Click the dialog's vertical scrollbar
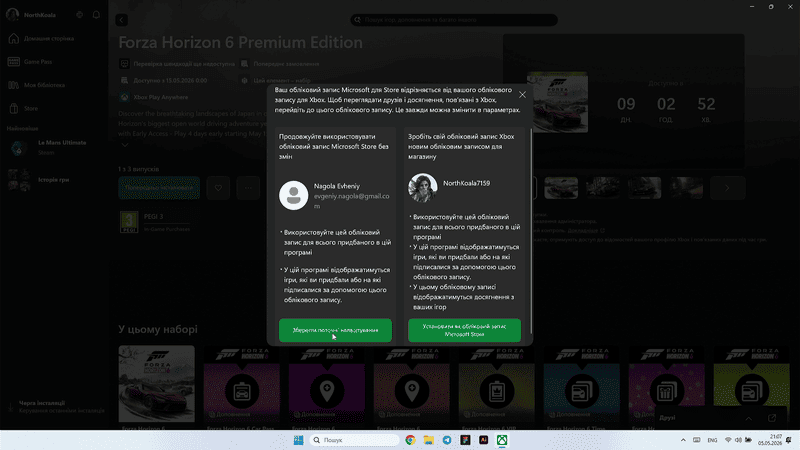This screenshot has width=800, height=450. (531, 230)
